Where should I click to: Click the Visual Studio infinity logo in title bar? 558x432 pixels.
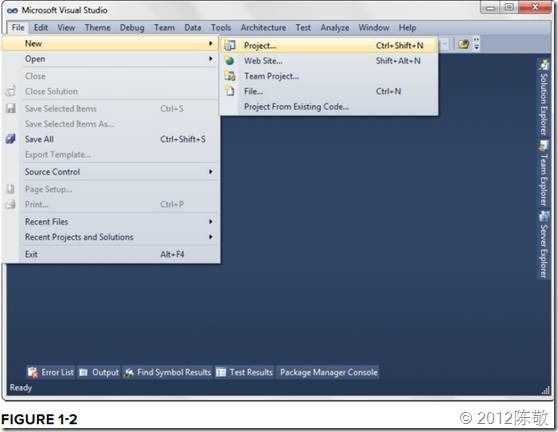[x=12, y=10]
